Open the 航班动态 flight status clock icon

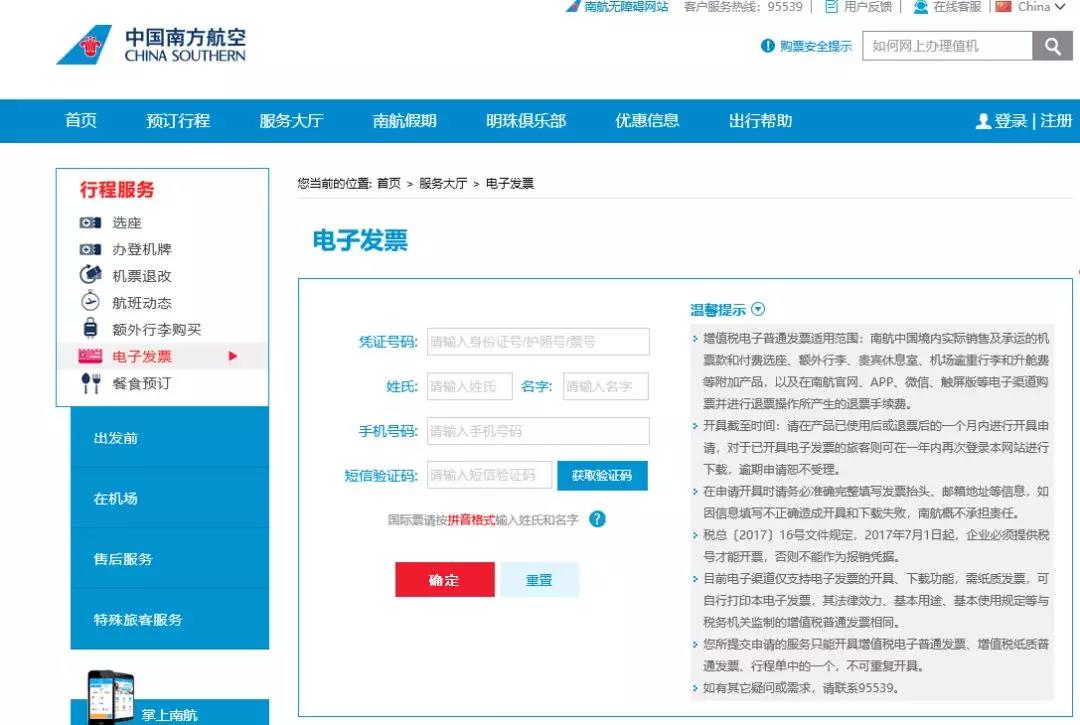pos(92,302)
